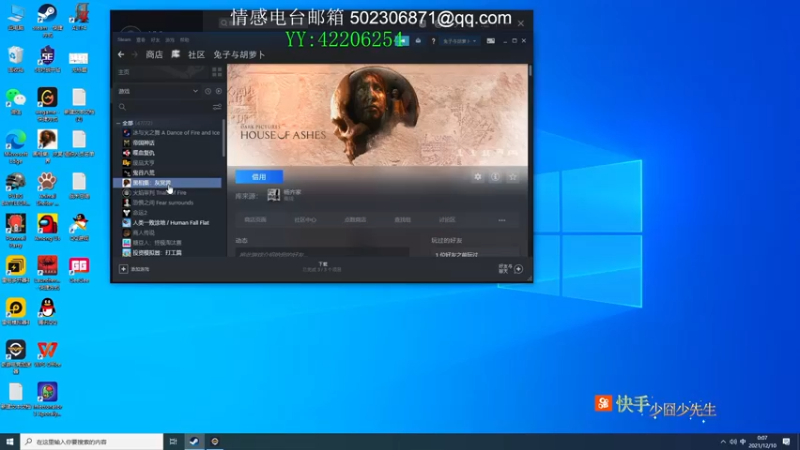Open game settings gear icon

(478, 177)
